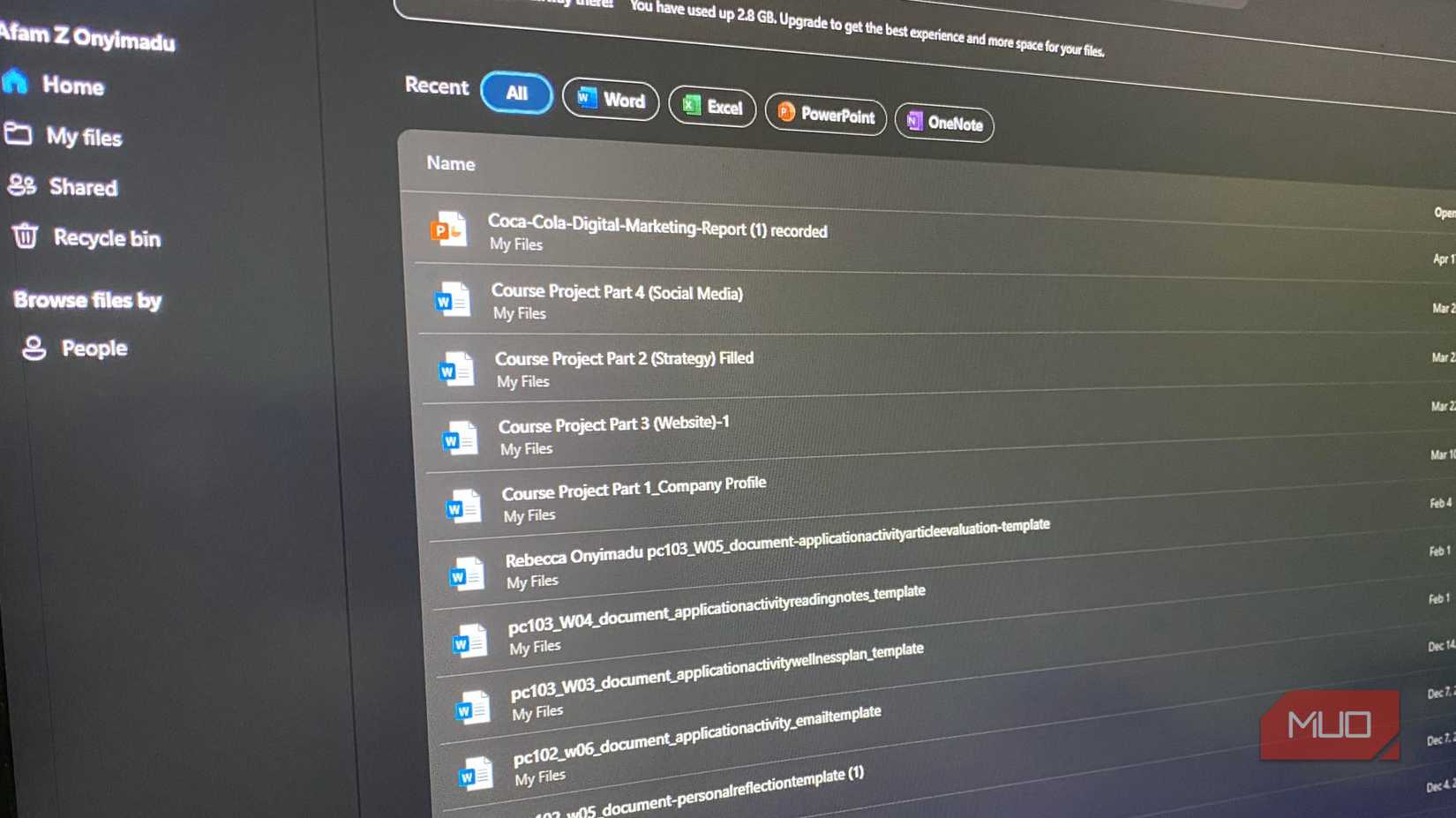Select the People icon under Browse files by
Screen dimensions: 1456x818
click(33, 346)
